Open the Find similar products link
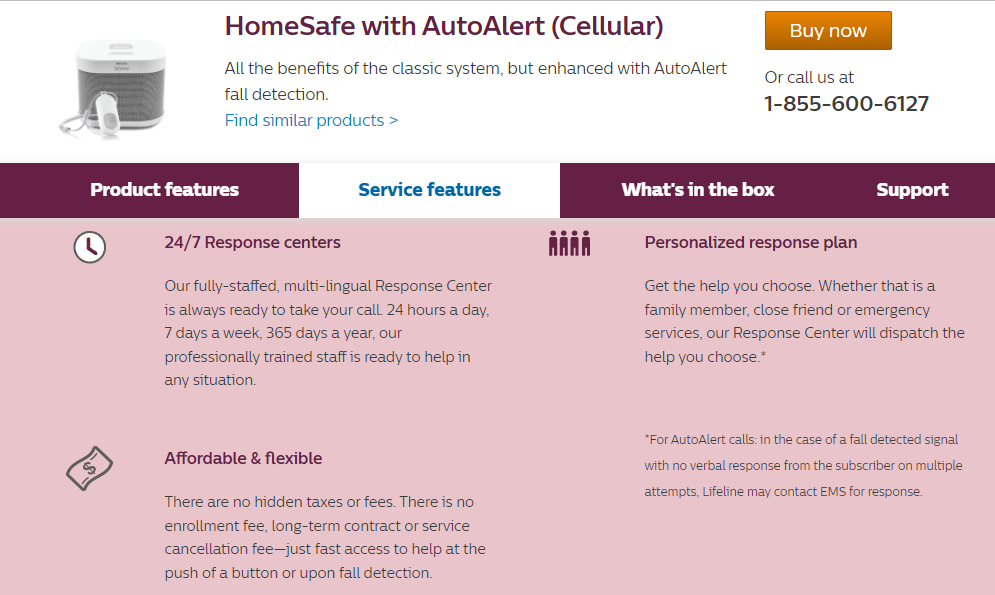This screenshot has height=595, width=995. 311,120
